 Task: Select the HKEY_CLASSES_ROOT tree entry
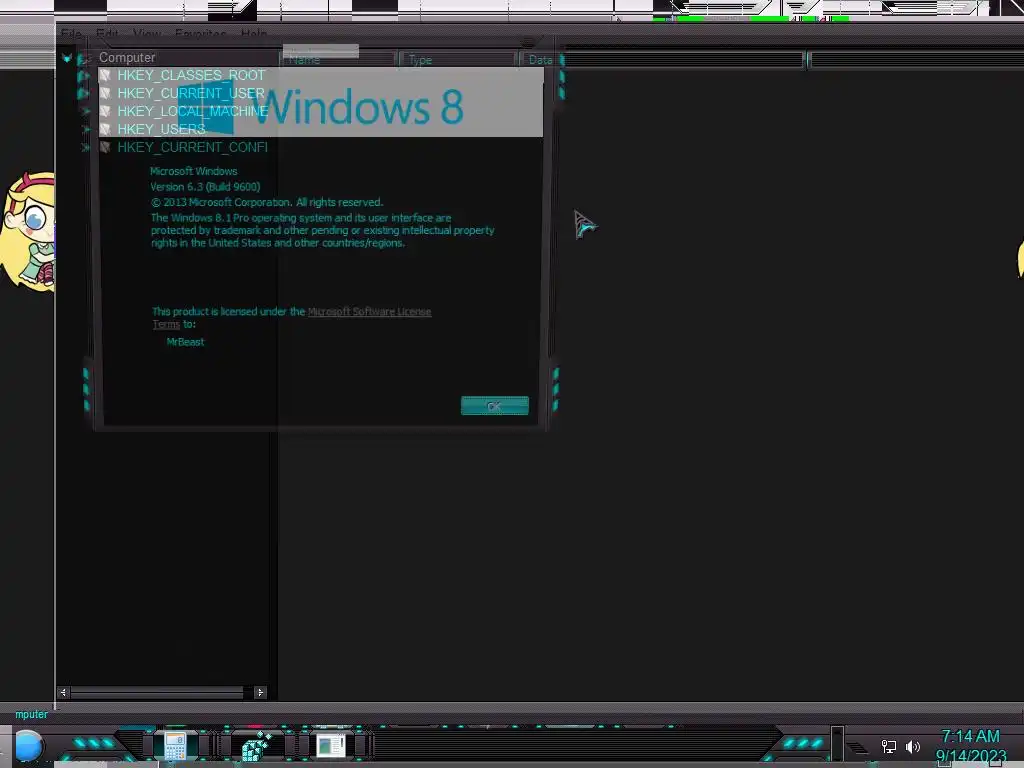click(191, 75)
